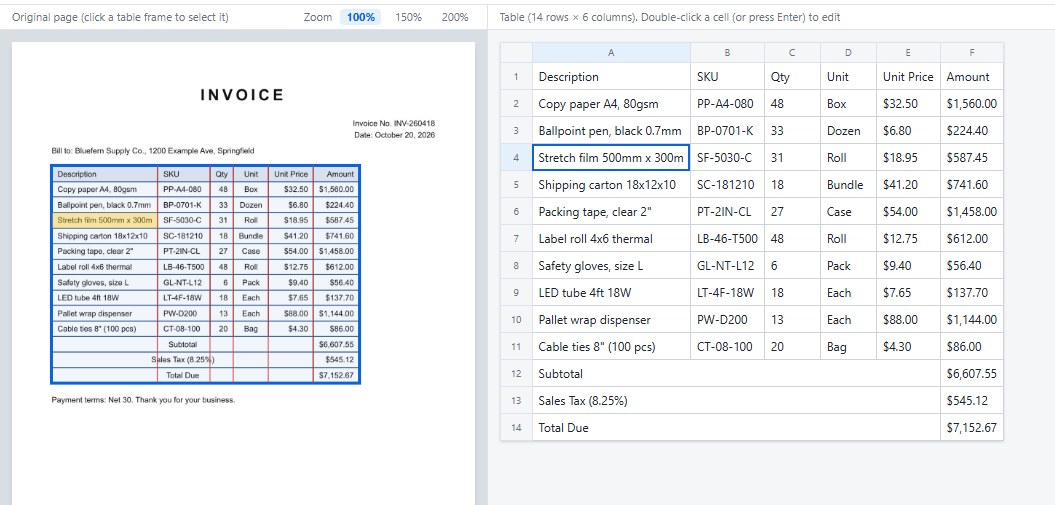
Task: Select 'Sales Tax (8.25%)' merged cell in grid
Action: (x=736, y=401)
